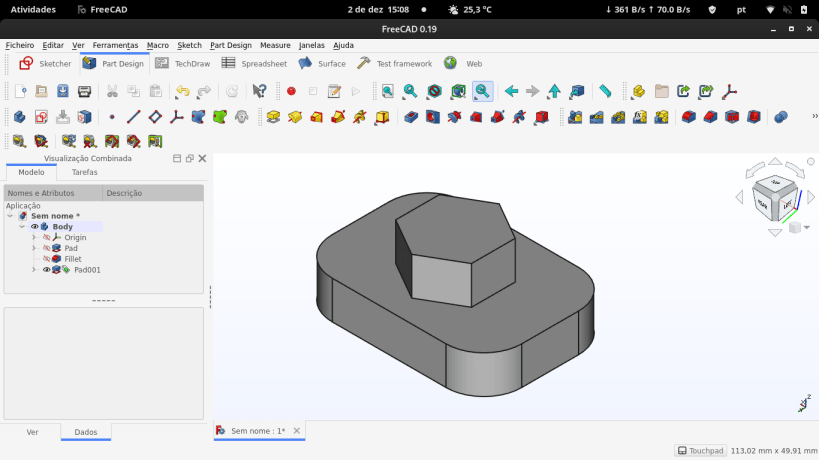Click the Thickness tool icon

753,116
